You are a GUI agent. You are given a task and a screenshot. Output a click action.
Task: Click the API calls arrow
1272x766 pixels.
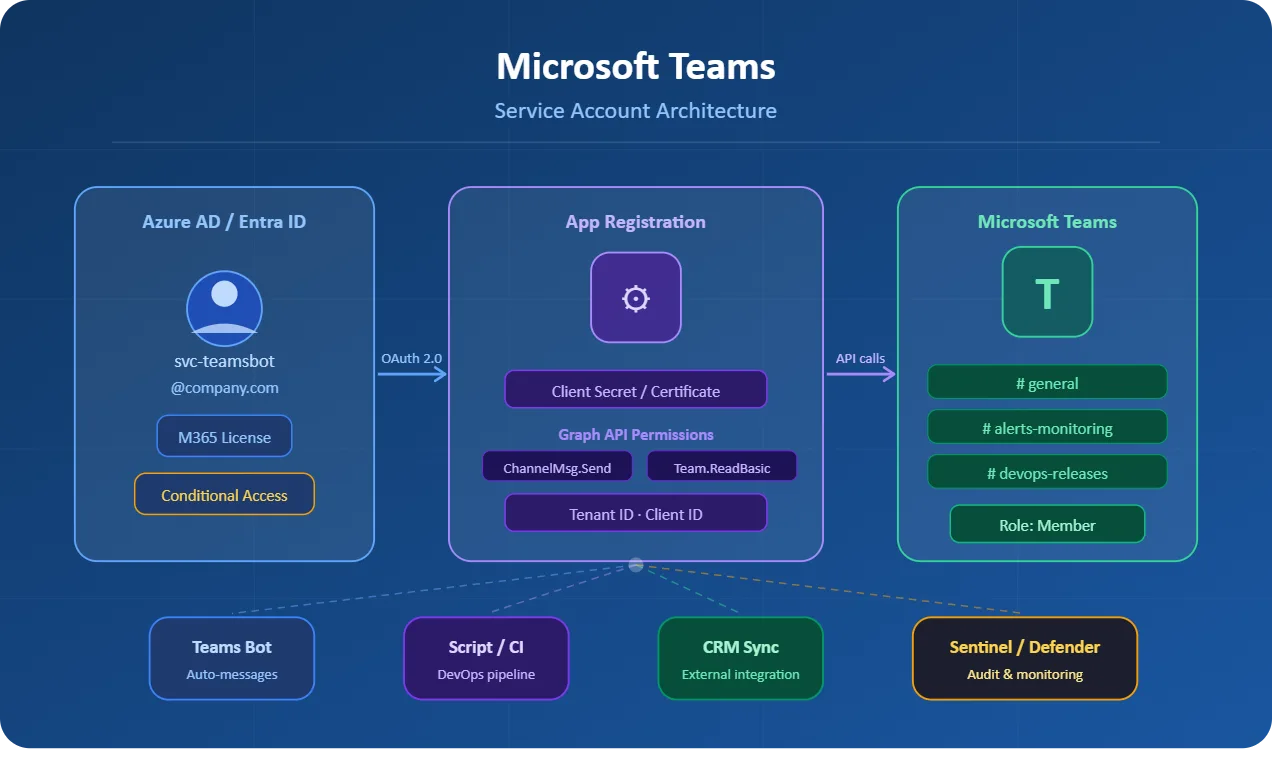[x=860, y=373]
